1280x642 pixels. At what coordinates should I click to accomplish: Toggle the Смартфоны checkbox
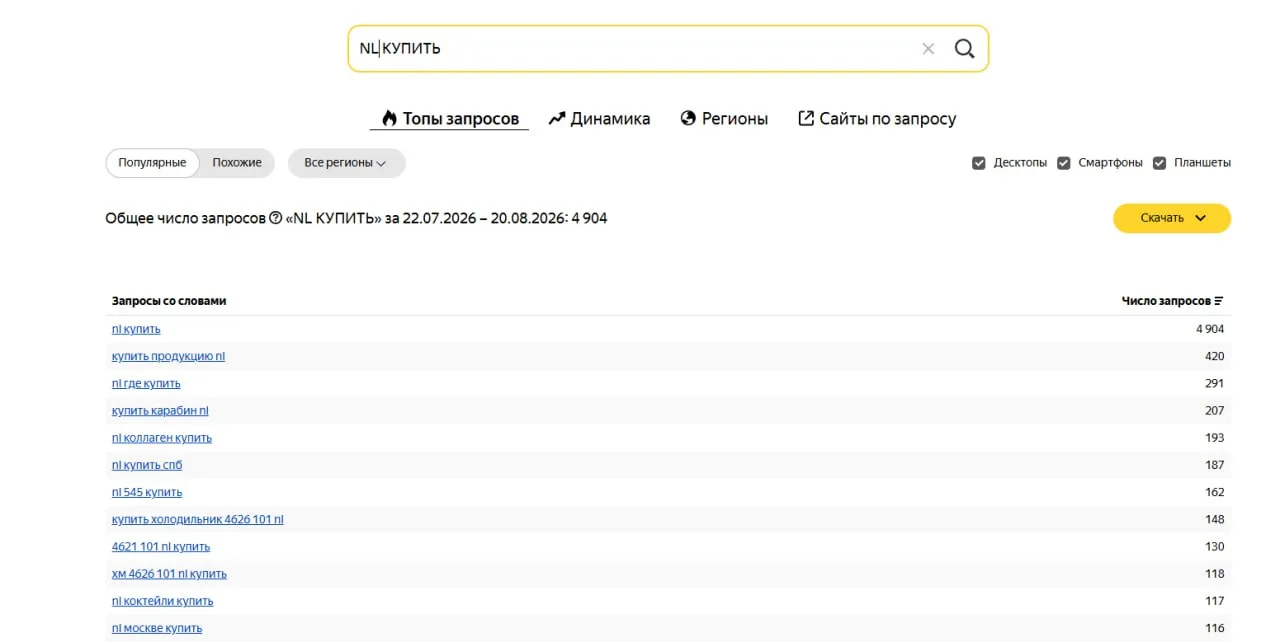coord(1064,163)
